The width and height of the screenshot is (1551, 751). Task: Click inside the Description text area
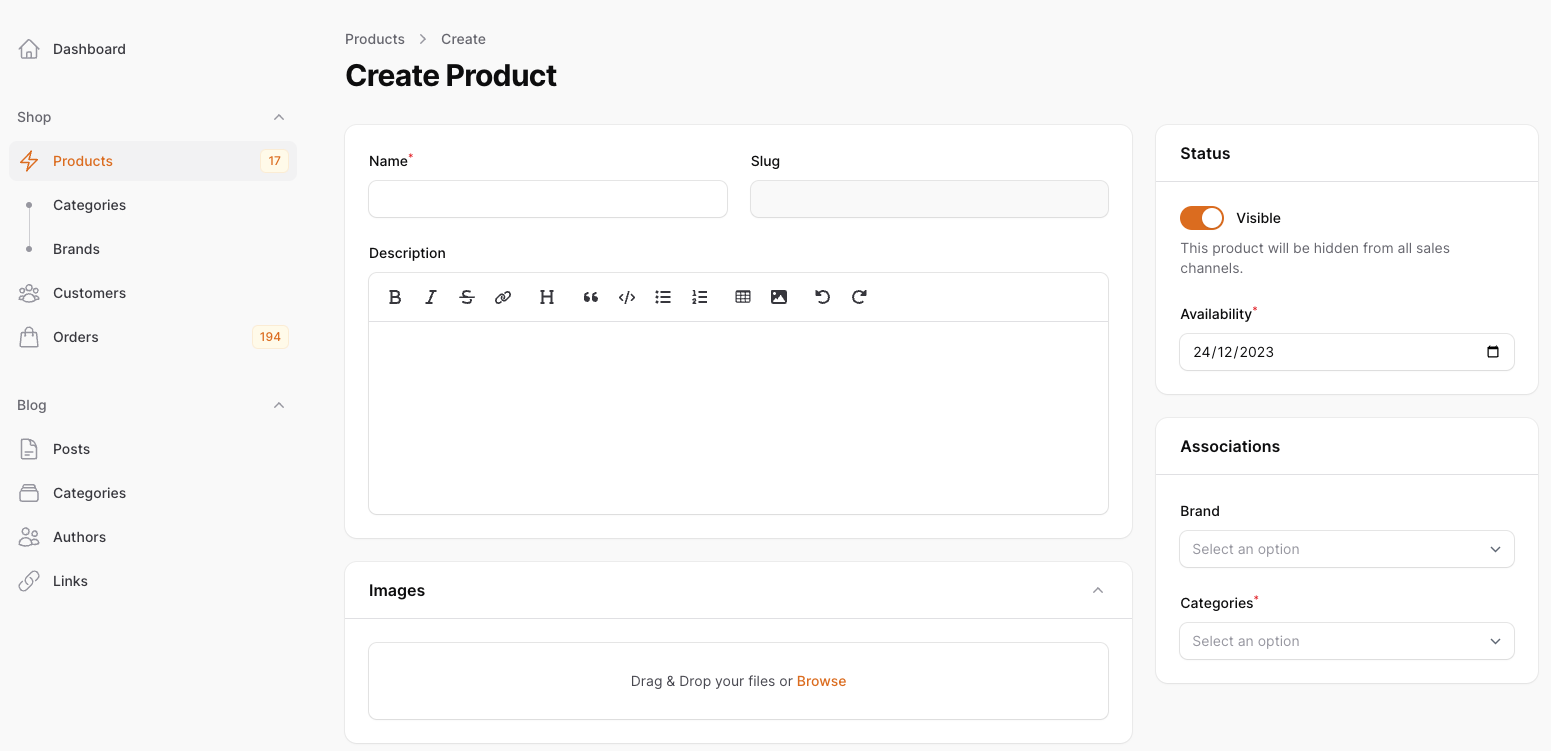point(738,417)
